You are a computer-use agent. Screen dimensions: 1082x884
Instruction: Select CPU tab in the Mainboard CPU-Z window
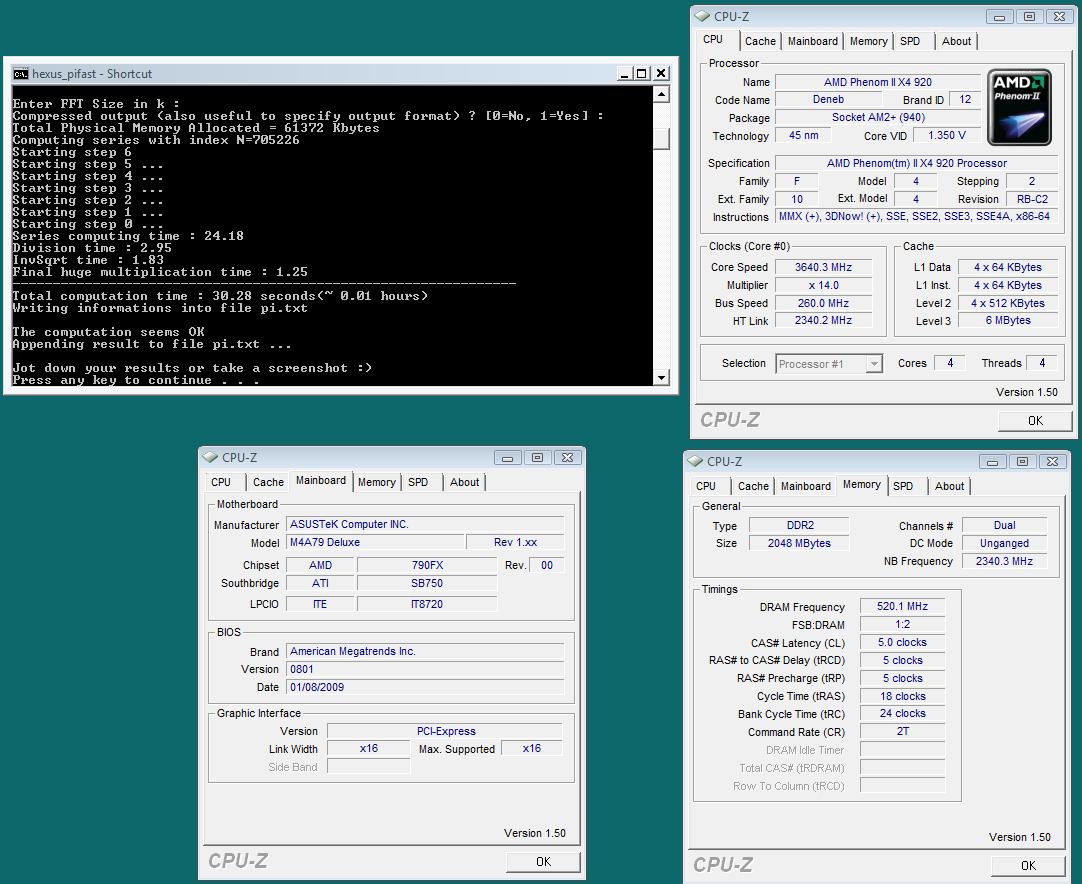tap(222, 482)
